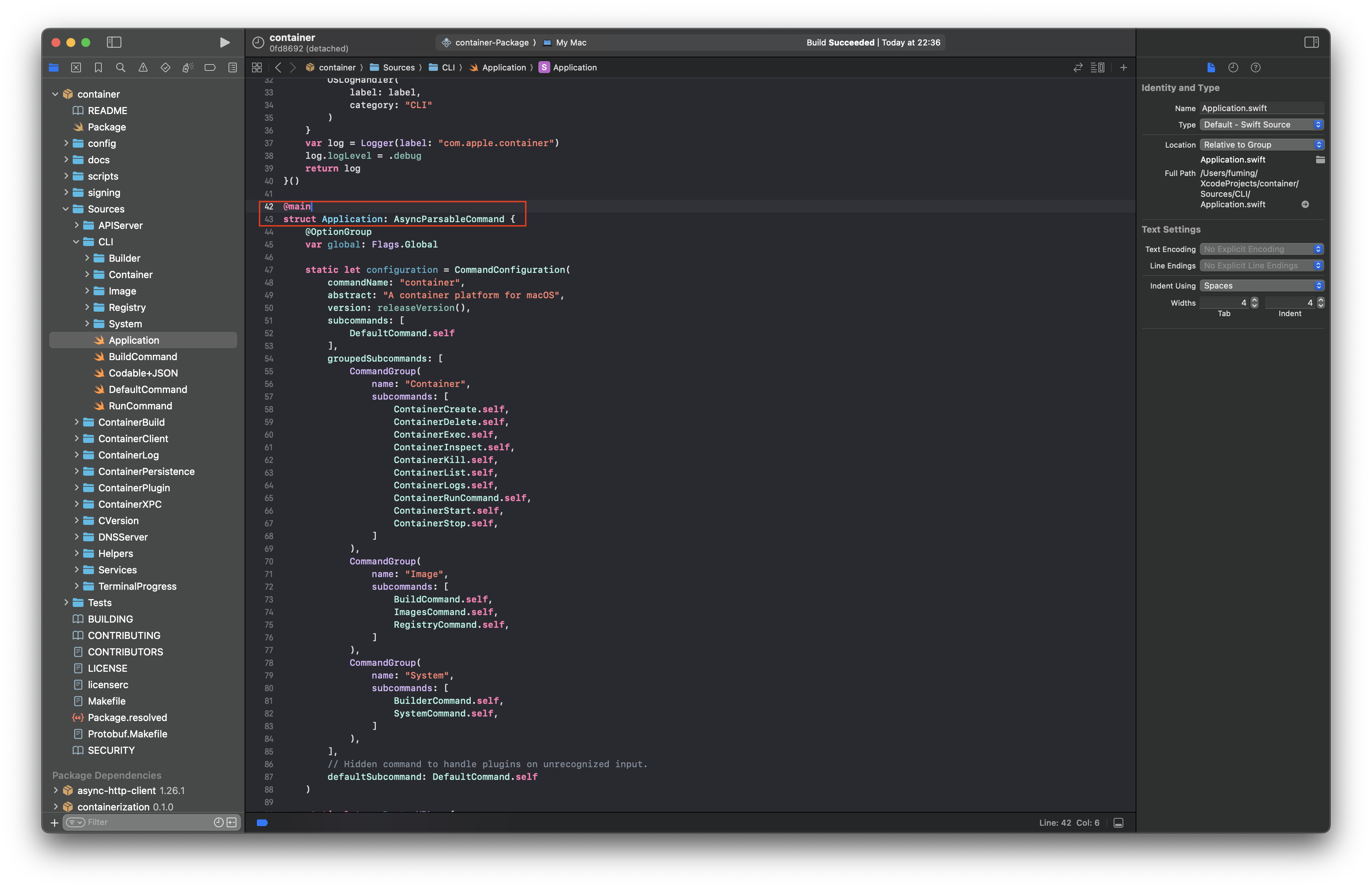1372x888 pixels.
Task: Add a new file with plus button
Action: pos(55,822)
